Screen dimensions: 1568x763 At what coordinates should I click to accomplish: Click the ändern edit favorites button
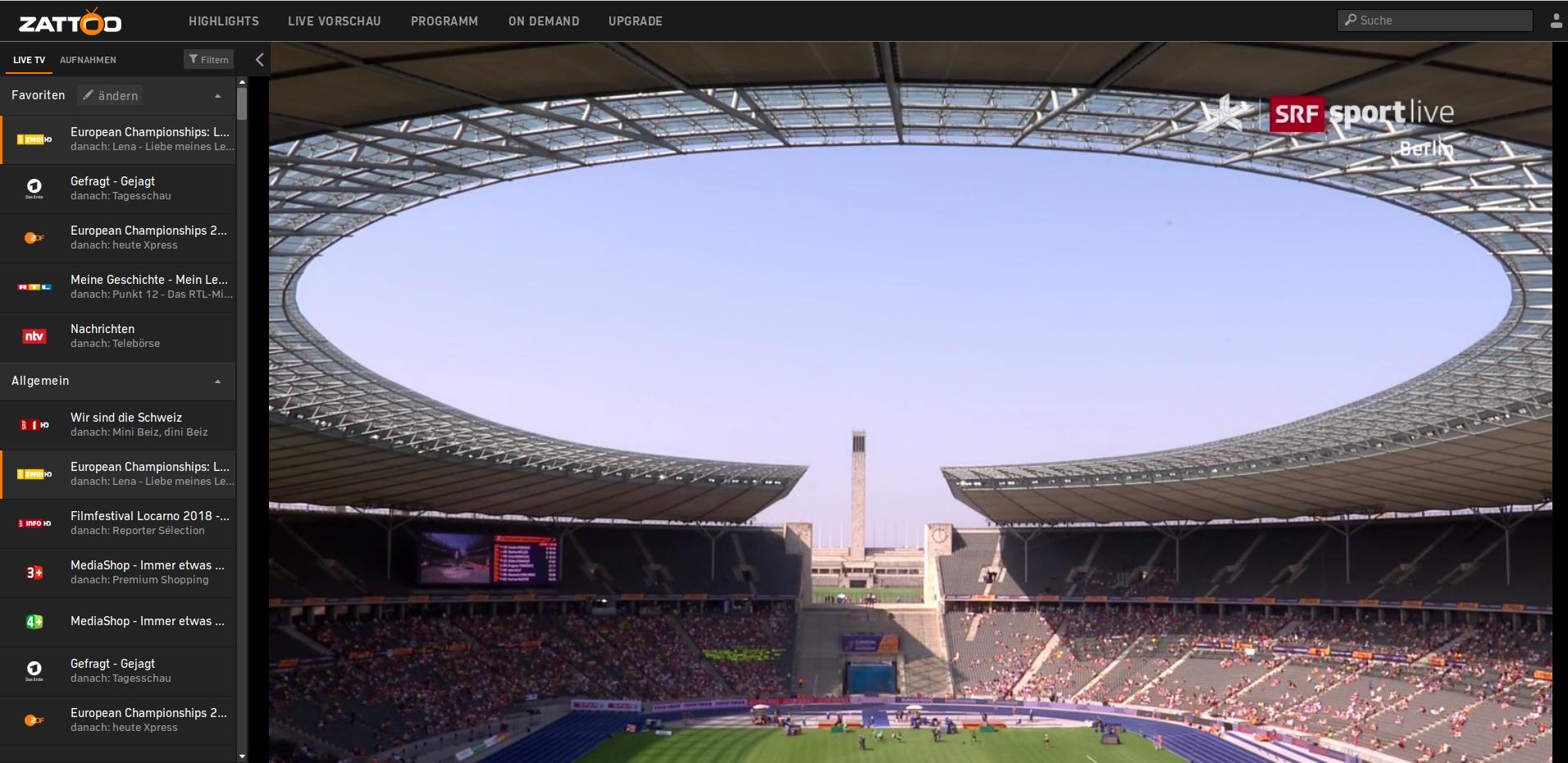tap(110, 95)
